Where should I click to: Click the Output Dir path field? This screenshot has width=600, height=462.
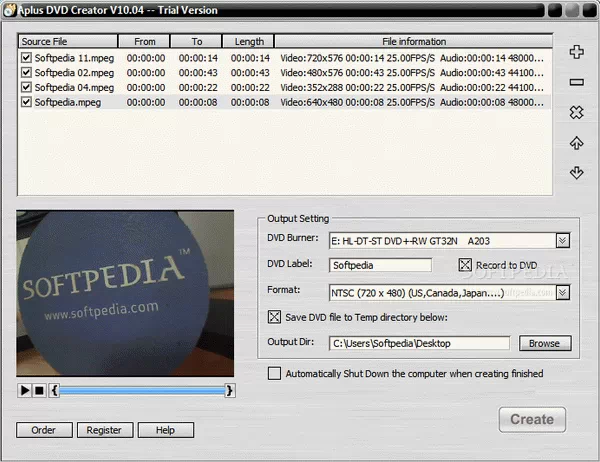[419, 343]
